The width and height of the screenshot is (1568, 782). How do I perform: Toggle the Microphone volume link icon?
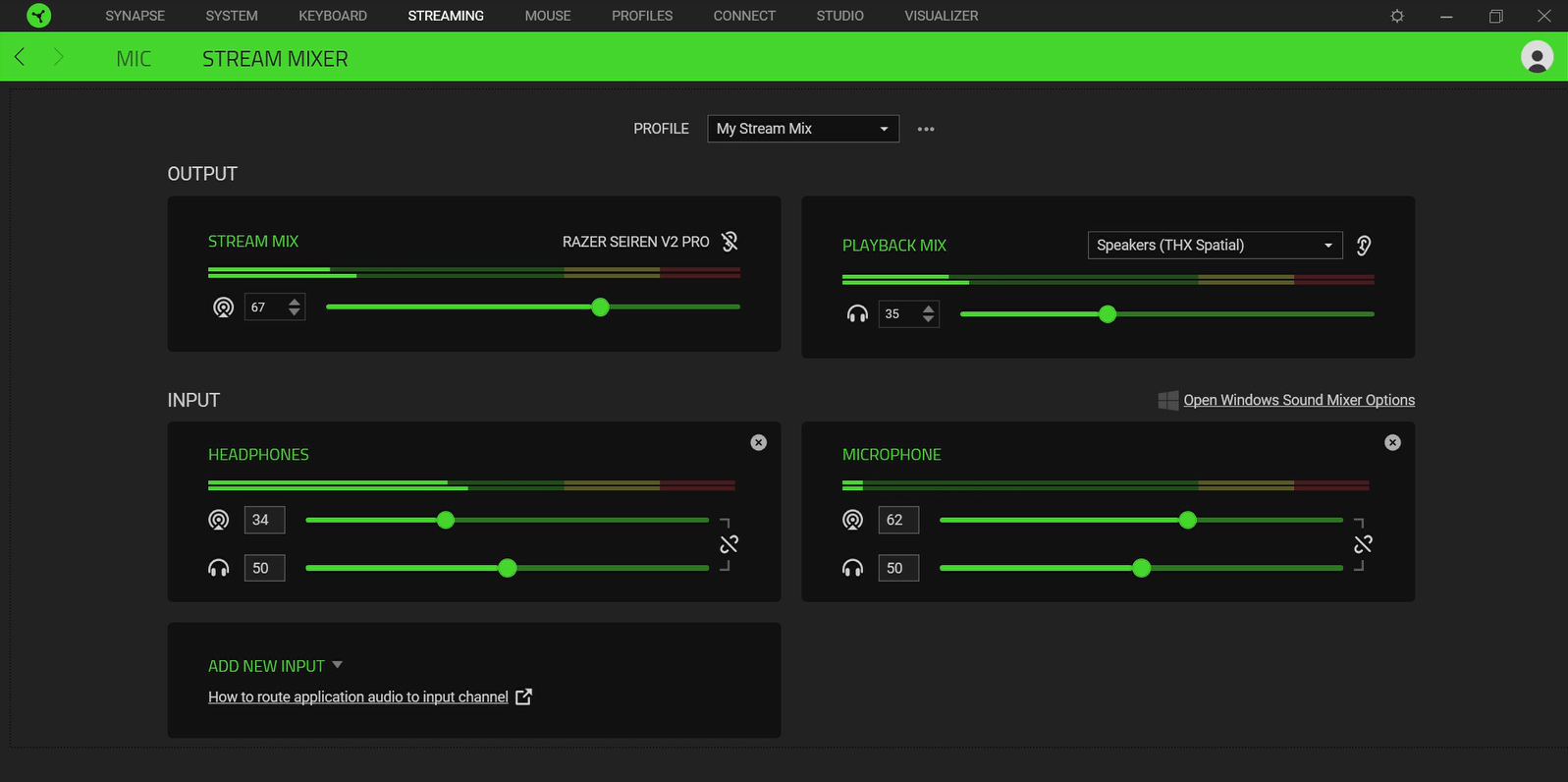(1363, 544)
